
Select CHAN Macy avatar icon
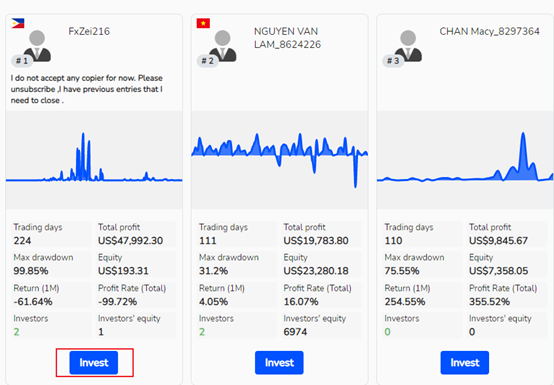pos(408,46)
